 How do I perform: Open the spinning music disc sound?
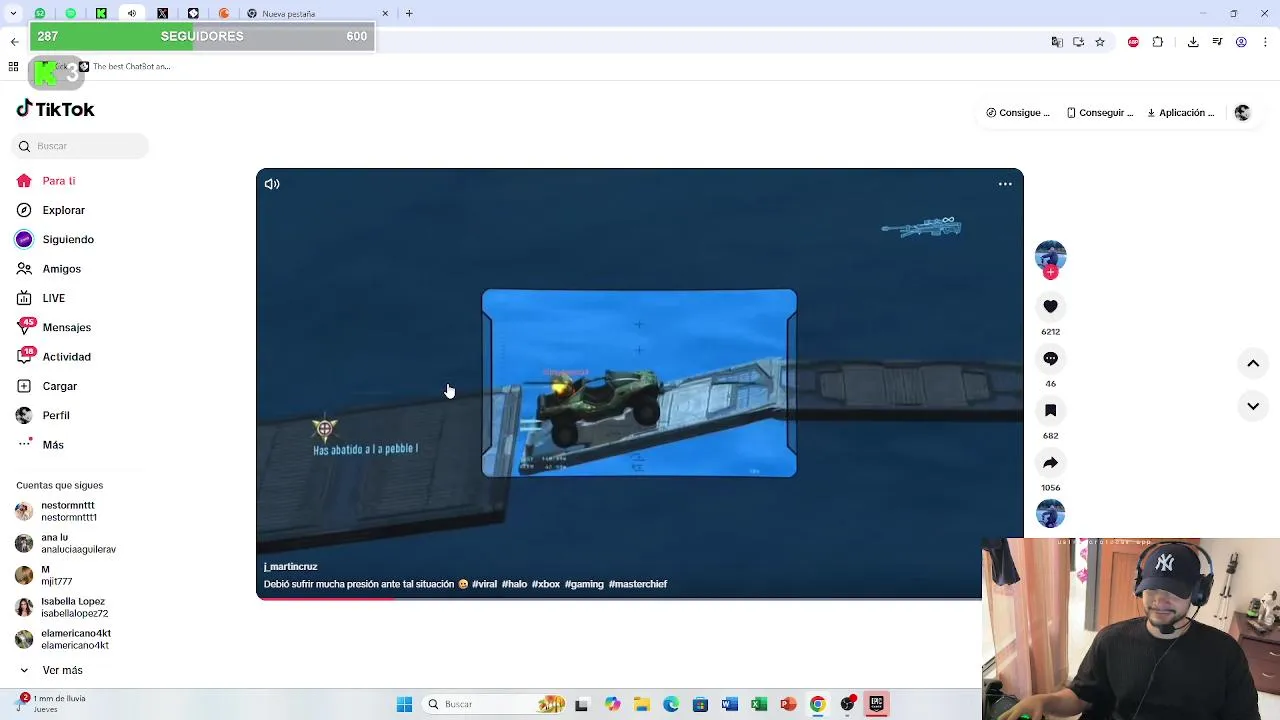point(1050,514)
